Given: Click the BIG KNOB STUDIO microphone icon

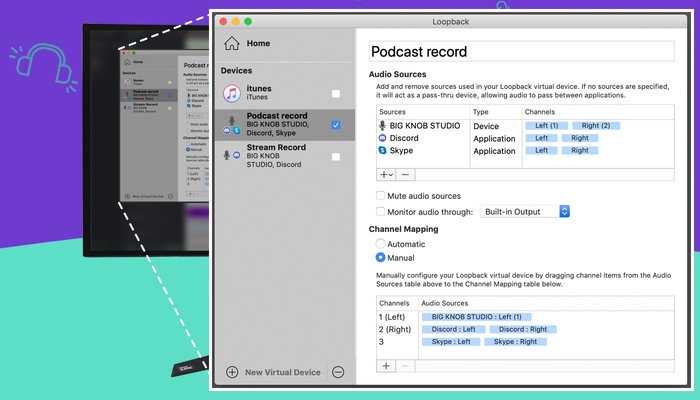Looking at the screenshot, I should click(x=382, y=126).
